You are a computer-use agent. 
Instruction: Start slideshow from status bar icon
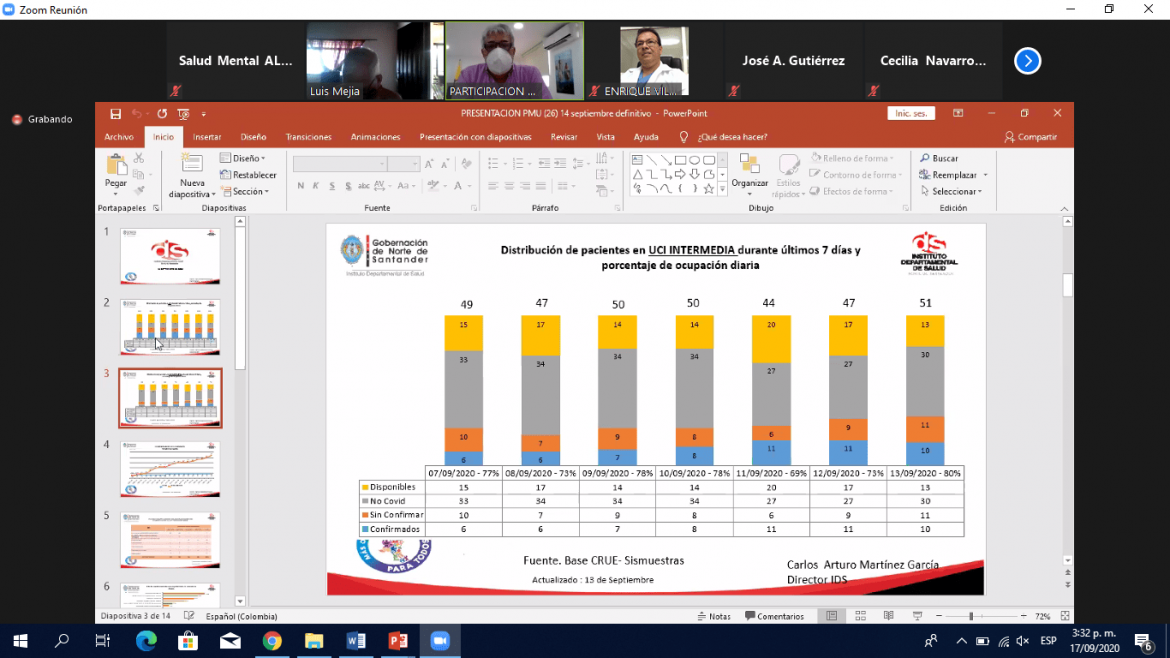point(917,616)
